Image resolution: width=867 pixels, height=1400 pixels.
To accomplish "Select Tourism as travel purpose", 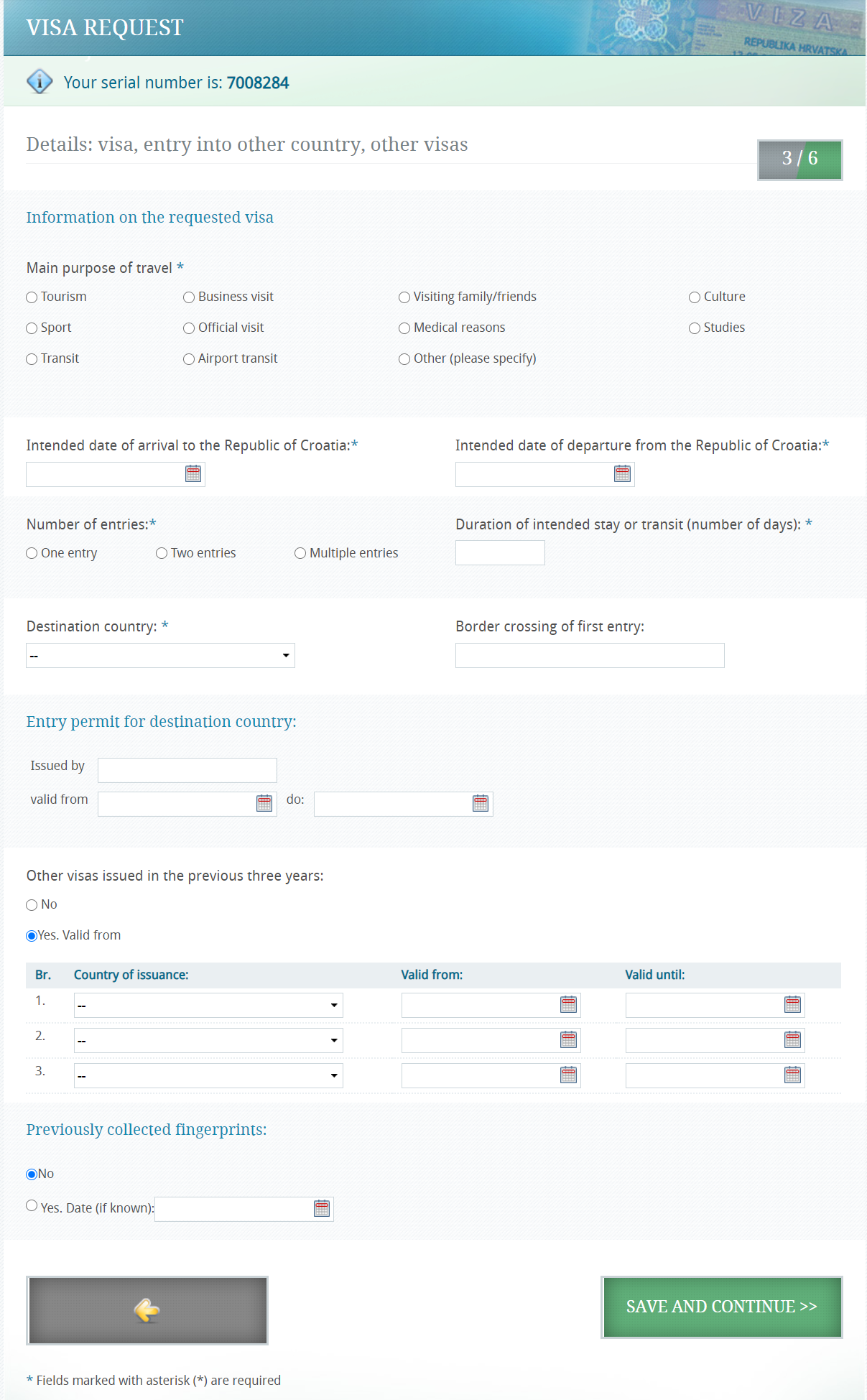I will point(32,297).
